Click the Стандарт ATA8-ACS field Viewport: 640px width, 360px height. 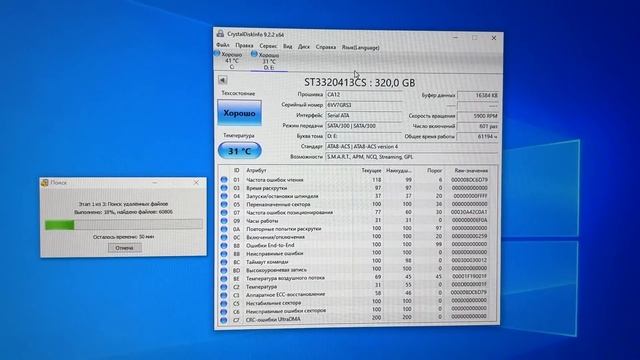coord(412,147)
